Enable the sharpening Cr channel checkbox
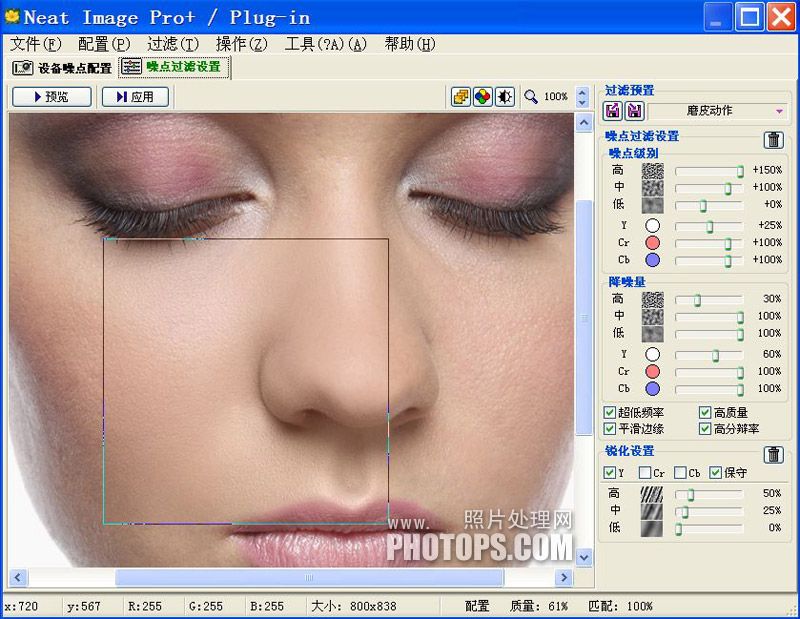Viewport: 800px width, 619px height. tap(645, 473)
